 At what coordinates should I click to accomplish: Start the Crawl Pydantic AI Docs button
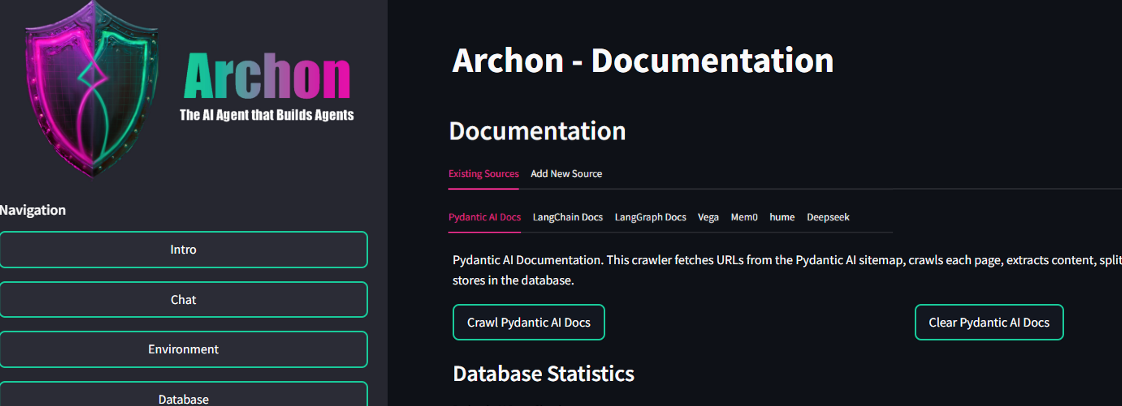tap(529, 322)
